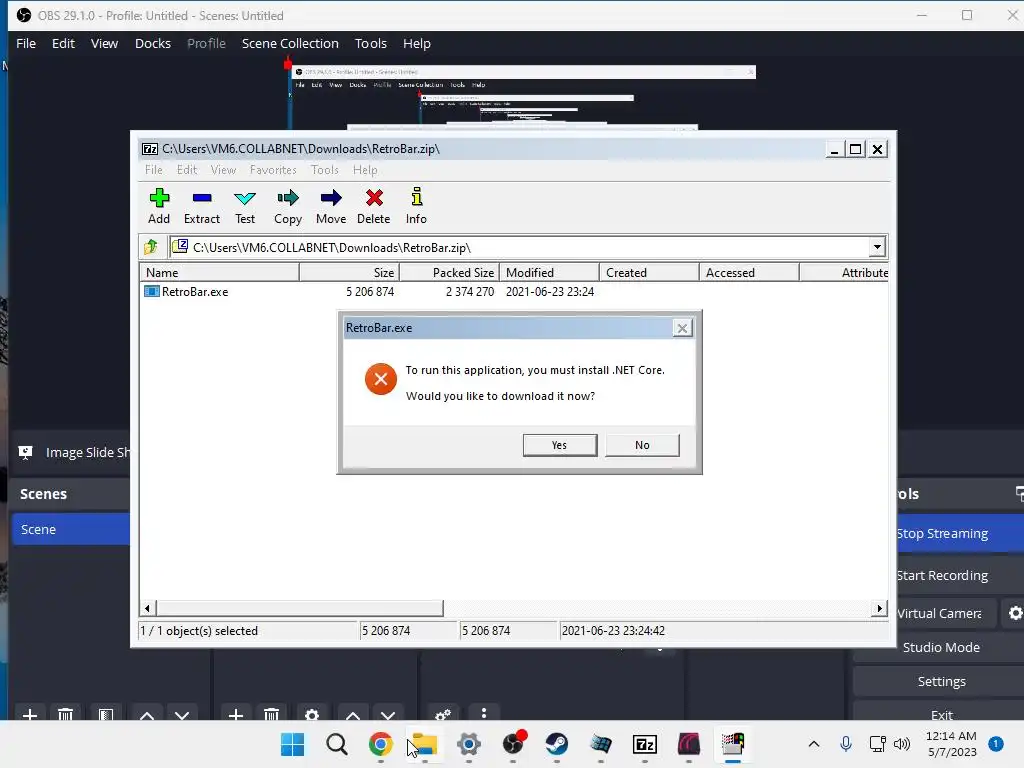Sort by Packed Size column header
1024x768 pixels.
(x=449, y=272)
